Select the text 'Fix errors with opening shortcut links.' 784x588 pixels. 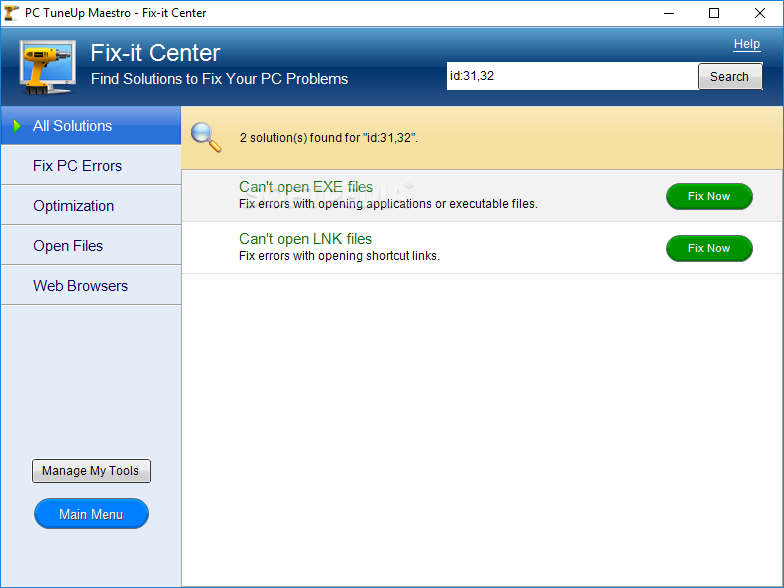(339, 256)
